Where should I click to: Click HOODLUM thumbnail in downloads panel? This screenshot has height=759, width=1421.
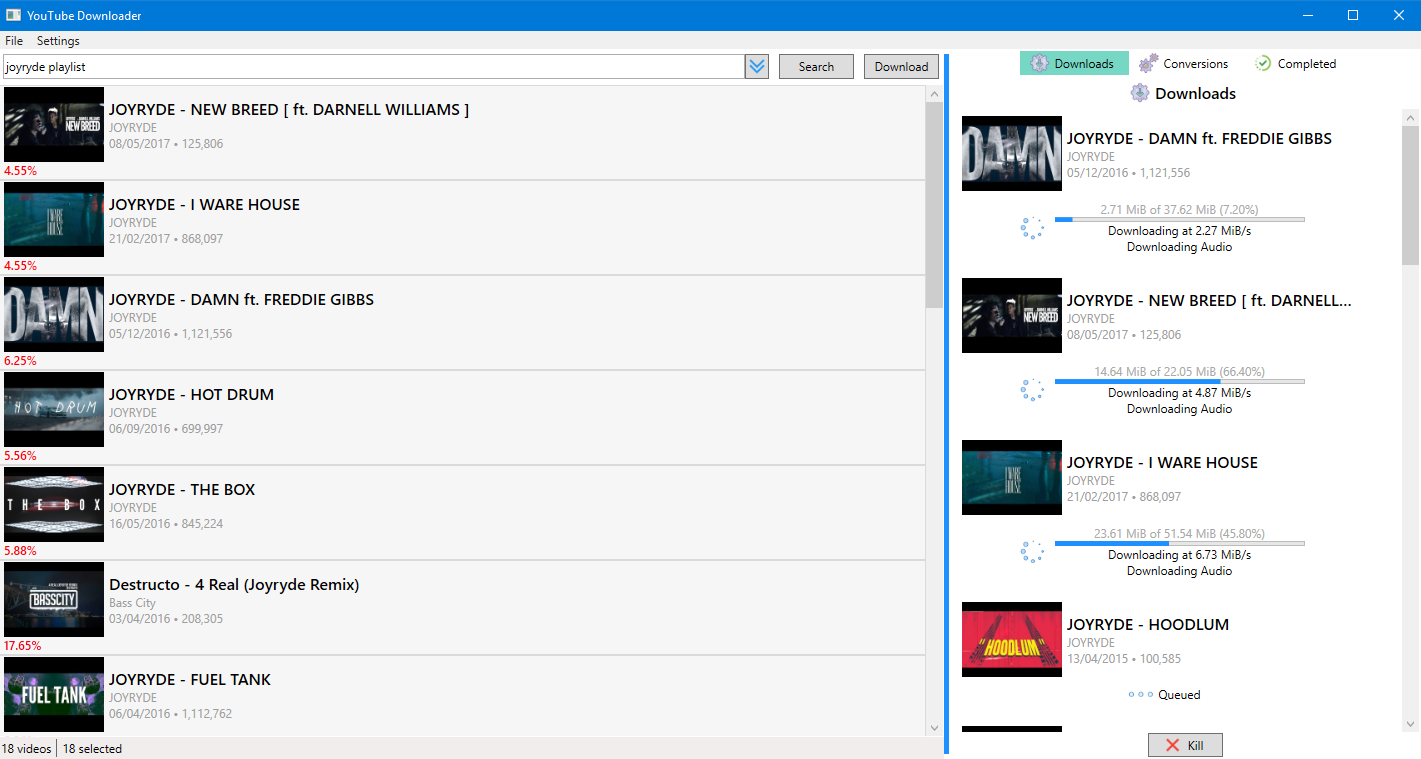point(1012,639)
